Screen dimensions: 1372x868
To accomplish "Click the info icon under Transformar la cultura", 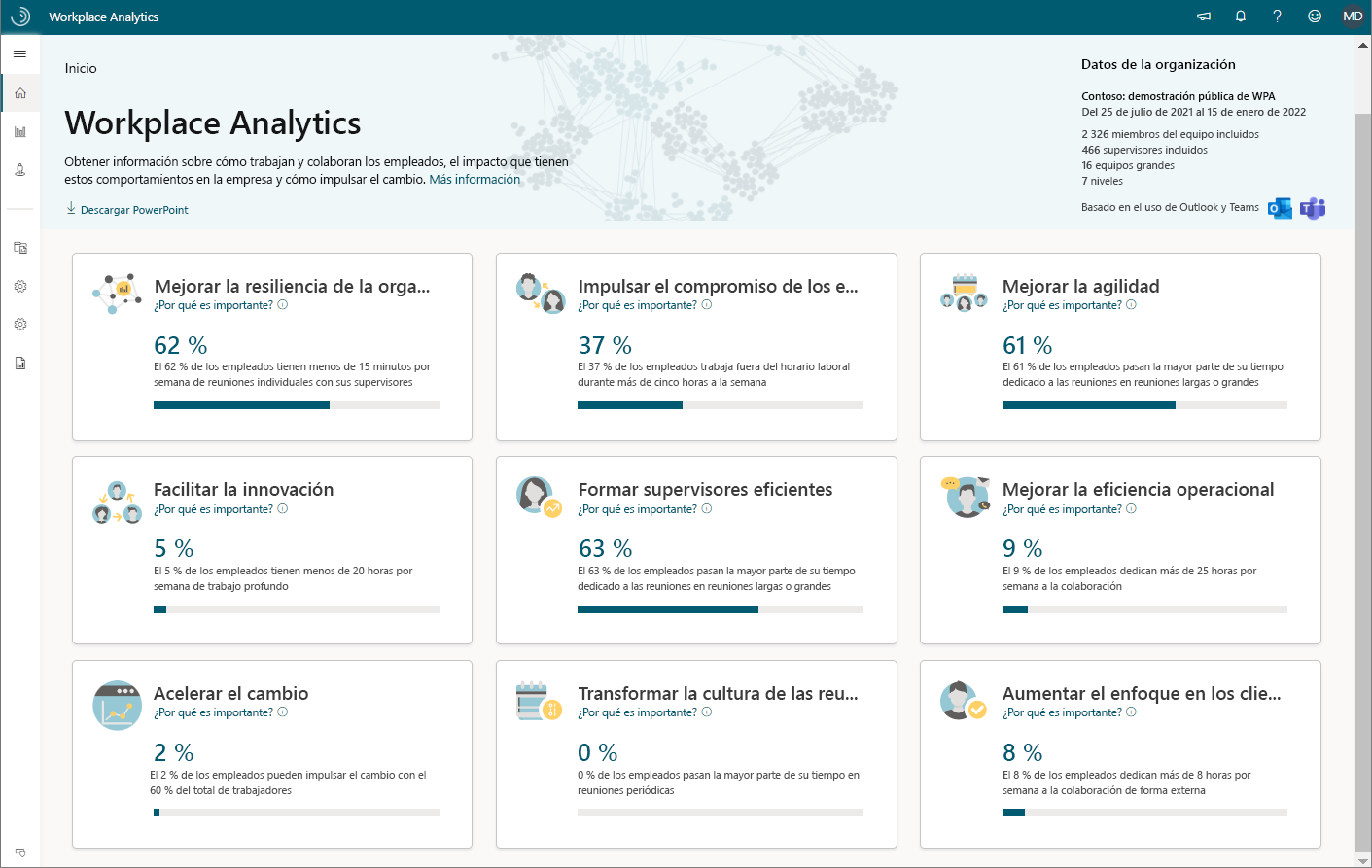I will coord(707,712).
